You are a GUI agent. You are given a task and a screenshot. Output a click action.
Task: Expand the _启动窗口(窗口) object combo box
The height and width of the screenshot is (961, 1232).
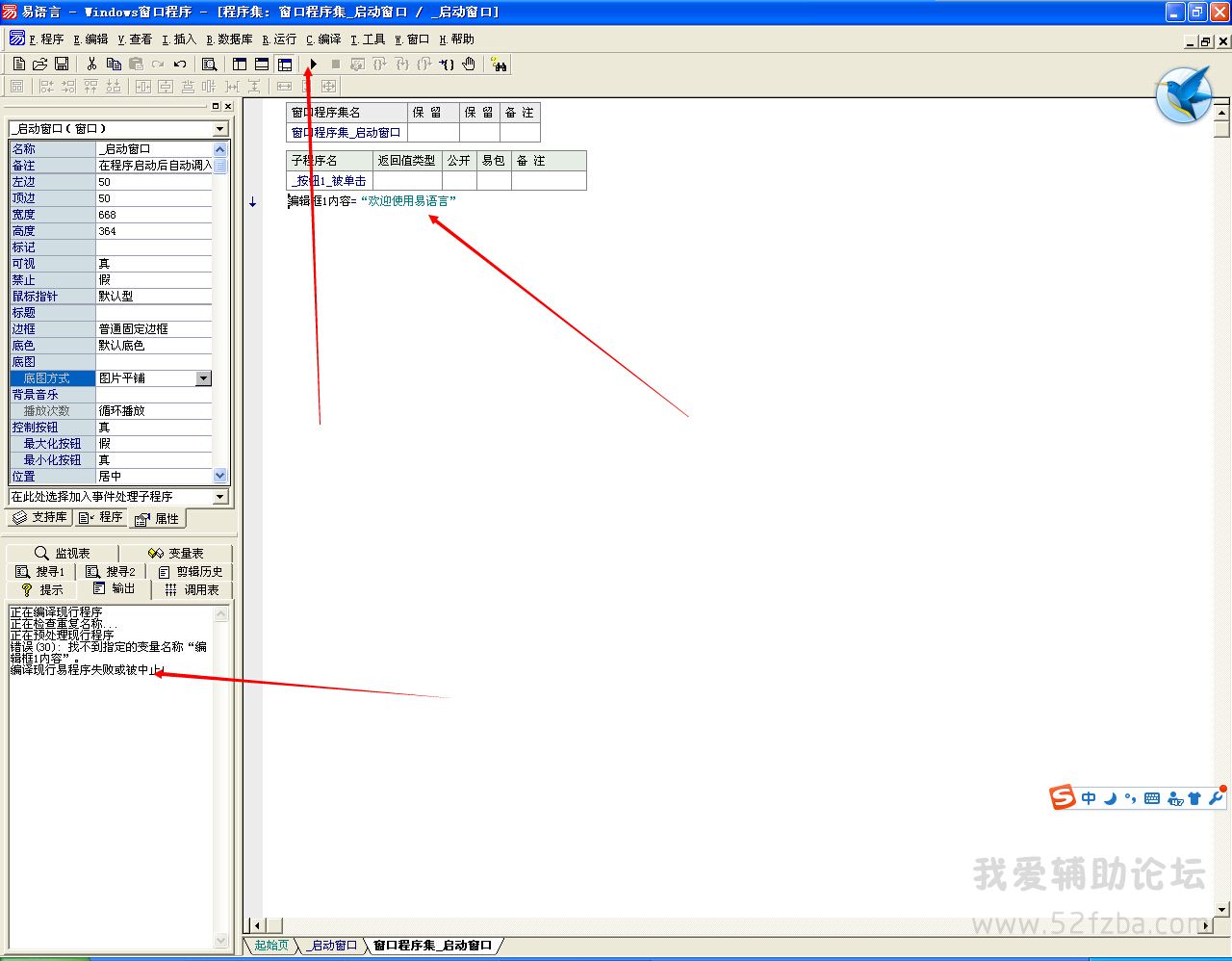[220, 129]
